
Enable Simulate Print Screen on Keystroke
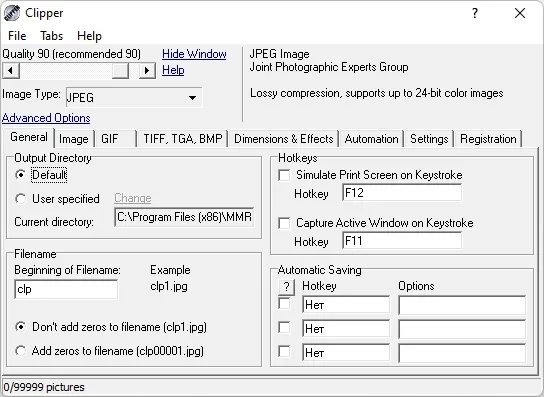pyautogui.click(x=284, y=175)
